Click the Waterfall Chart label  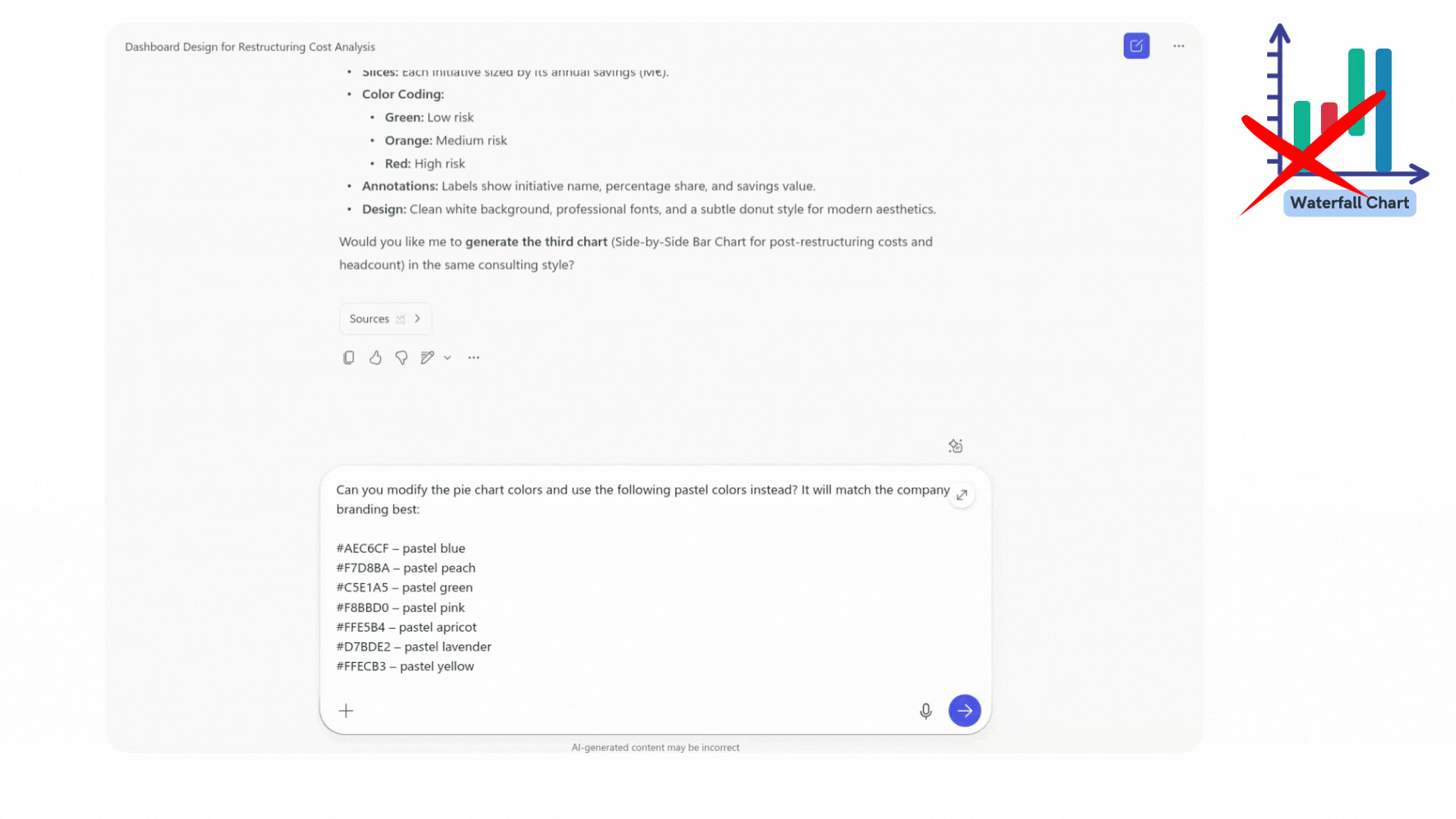[x=1349, y=203]
